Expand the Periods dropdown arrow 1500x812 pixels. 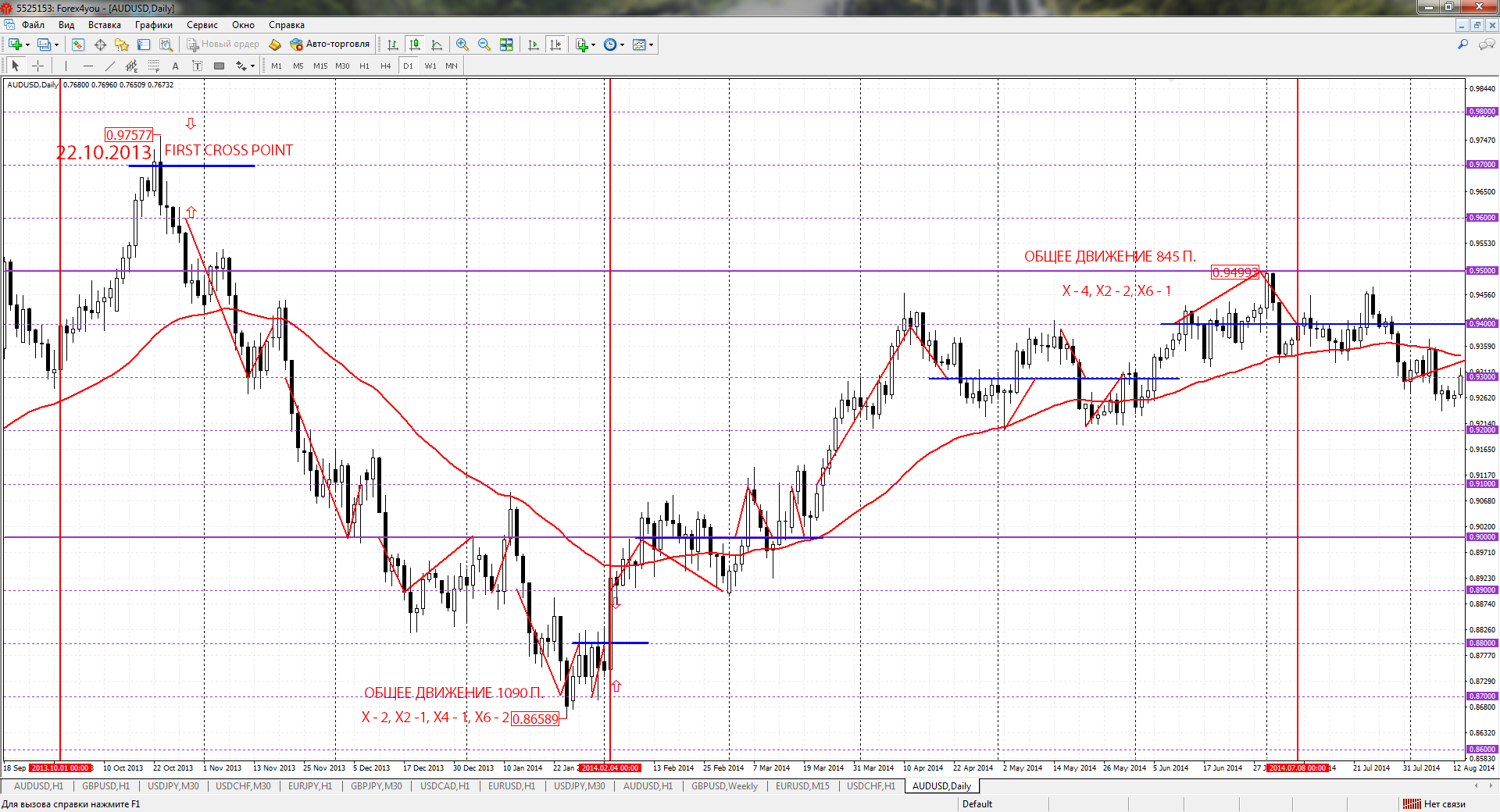coord(623,45)
